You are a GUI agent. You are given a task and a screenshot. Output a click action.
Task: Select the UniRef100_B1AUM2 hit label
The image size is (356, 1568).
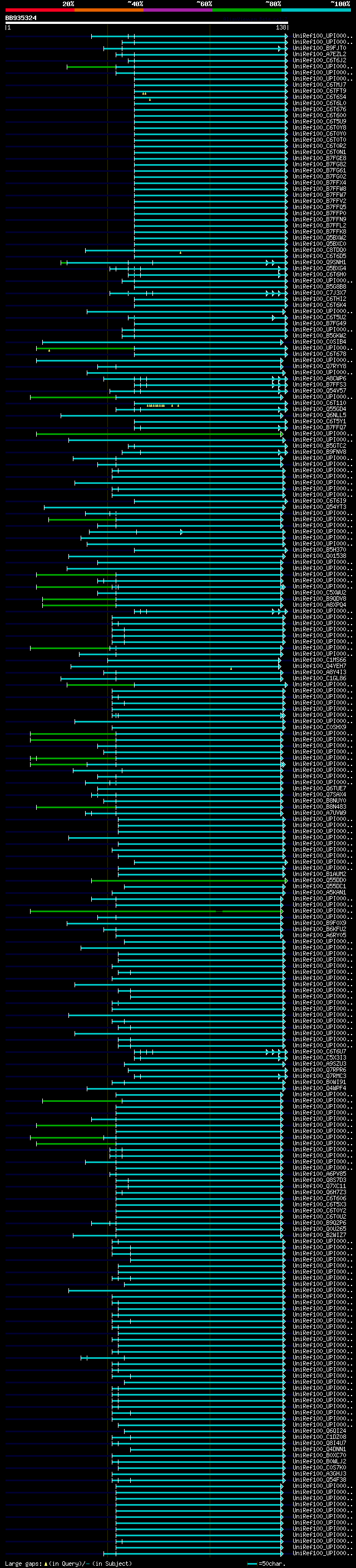click(319, 874)
